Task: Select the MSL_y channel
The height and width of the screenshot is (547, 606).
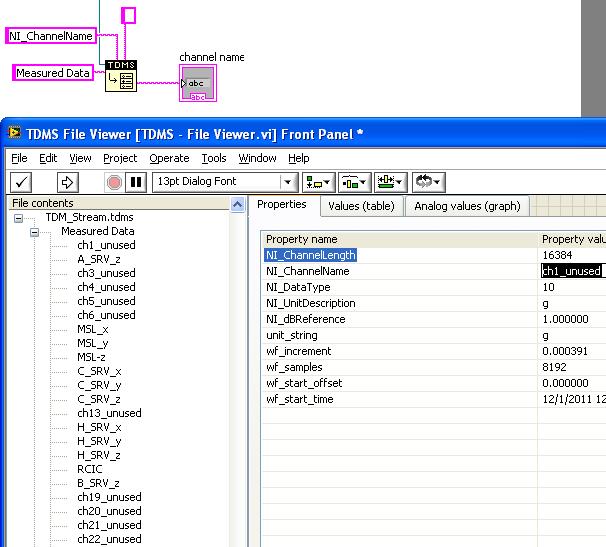Action: (93, 343)
